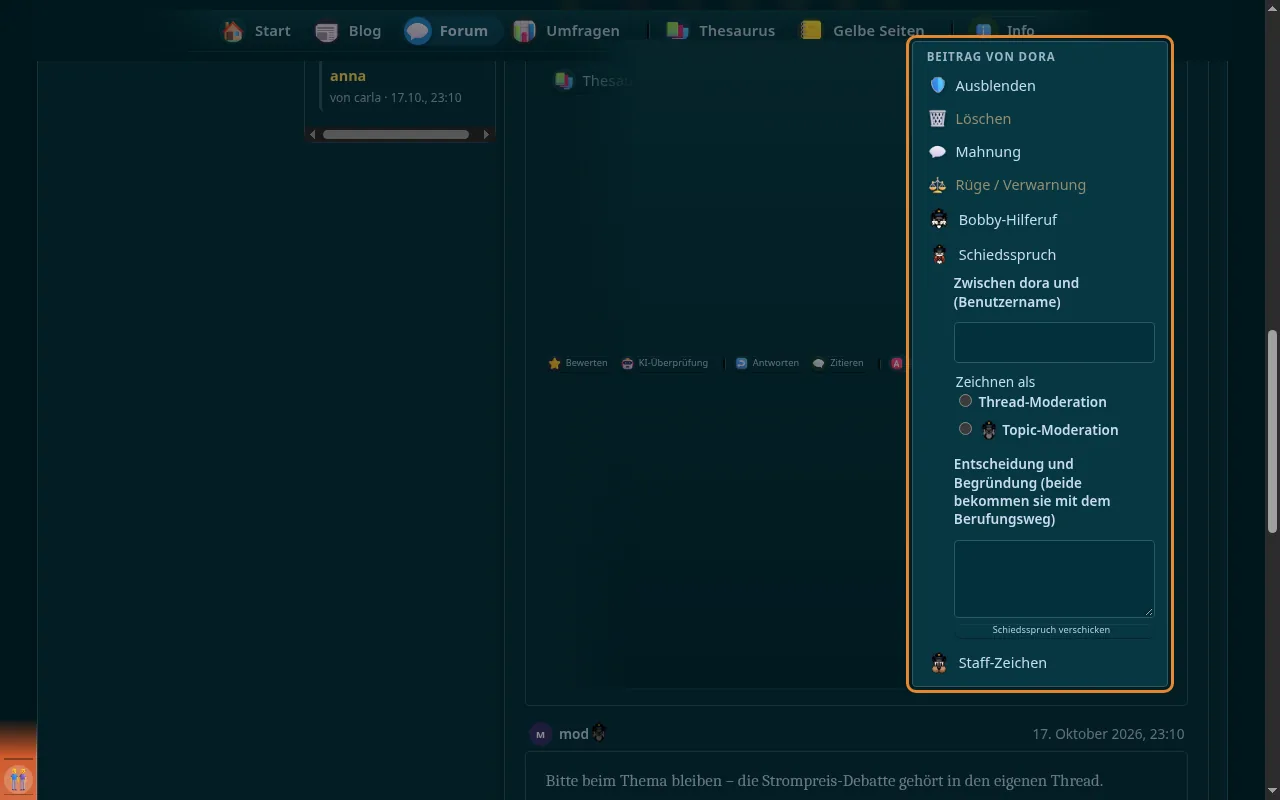Select the Thread-Moderation radio button
The image size is (1280, 800).
click(x=965, y=401)
